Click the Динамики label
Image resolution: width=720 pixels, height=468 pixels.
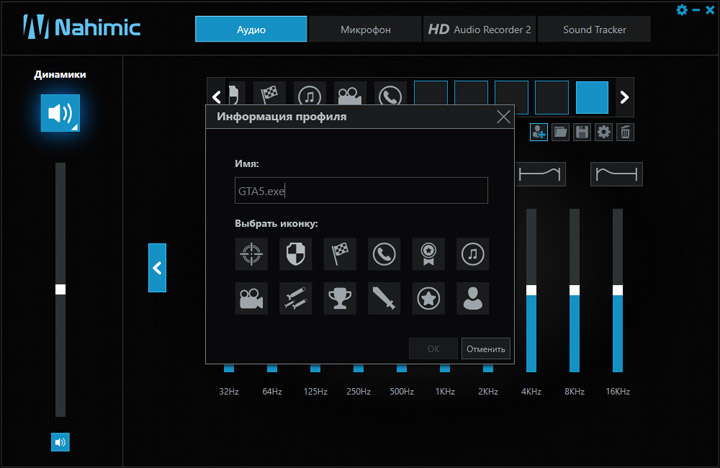(60, 75)
